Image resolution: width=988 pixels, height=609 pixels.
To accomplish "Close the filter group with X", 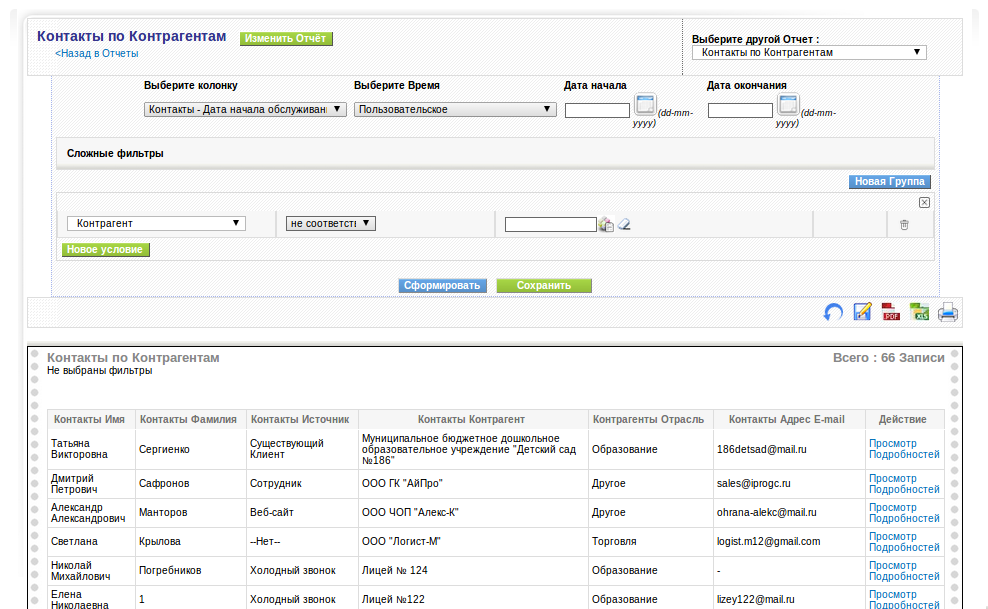I will click(x=924, y=202).
